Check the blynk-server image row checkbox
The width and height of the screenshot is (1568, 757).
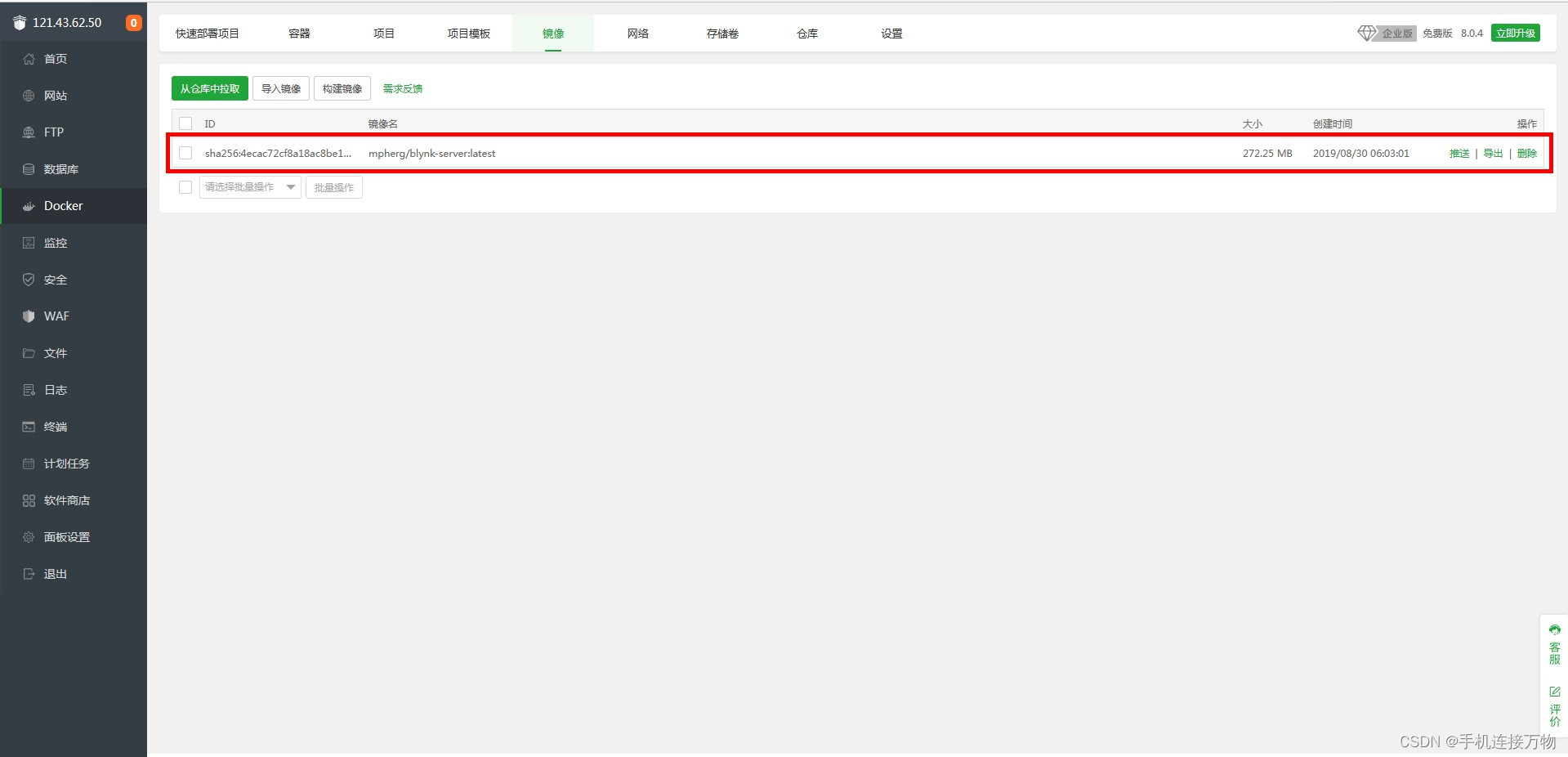(x=185, y=153)
